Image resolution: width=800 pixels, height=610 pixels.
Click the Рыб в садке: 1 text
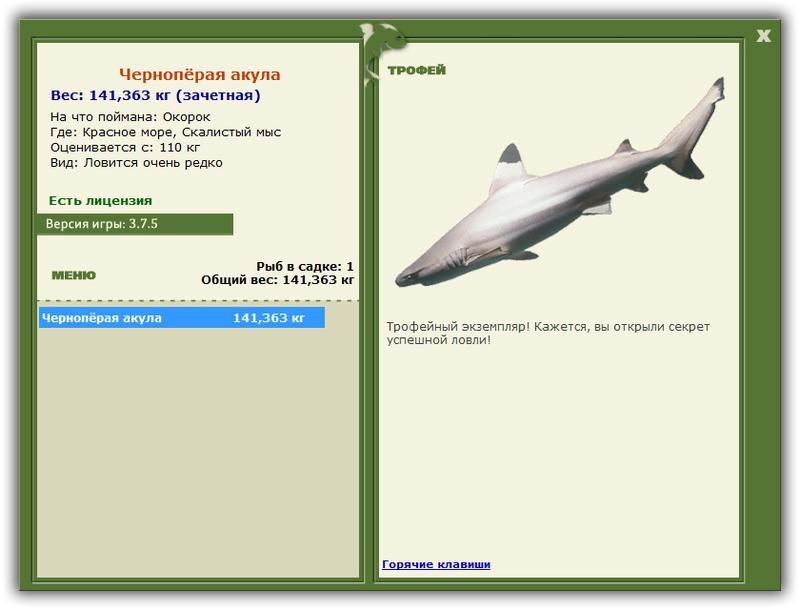point(305,266)
